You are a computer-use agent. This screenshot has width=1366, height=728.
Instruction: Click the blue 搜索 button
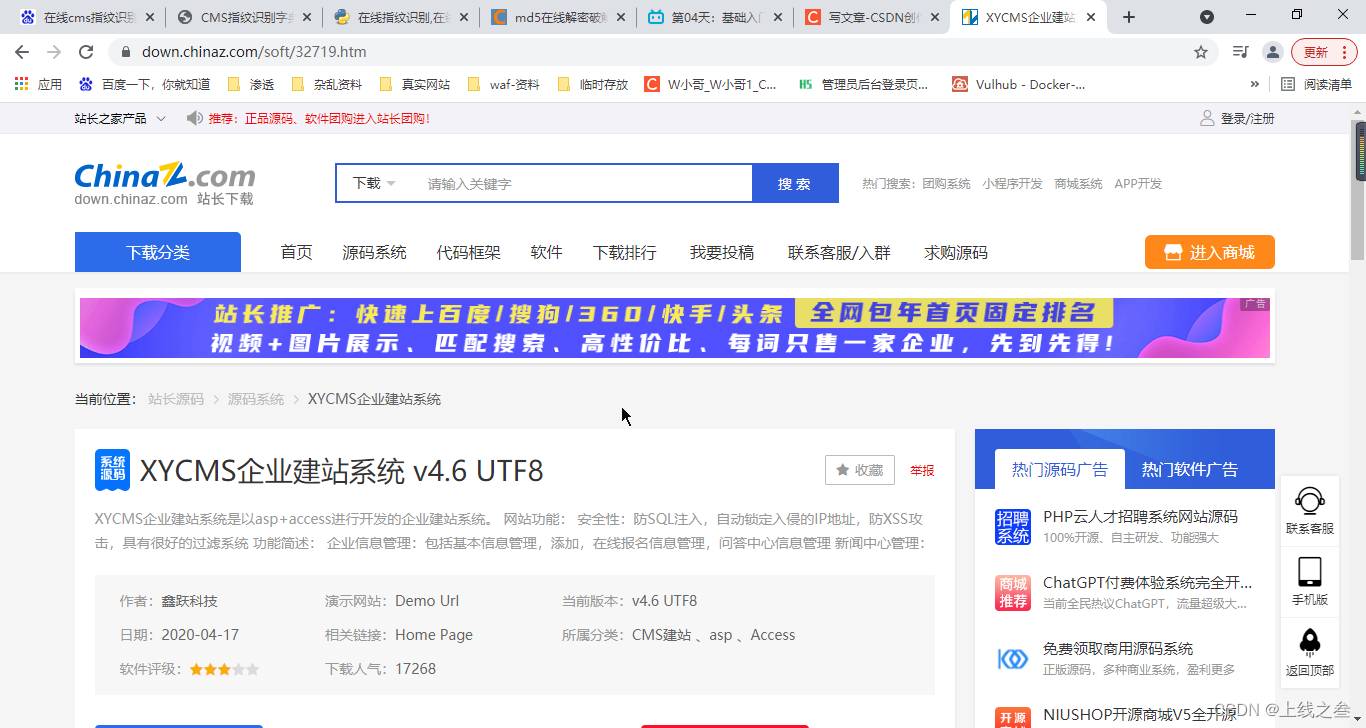[x=795, y=183]
